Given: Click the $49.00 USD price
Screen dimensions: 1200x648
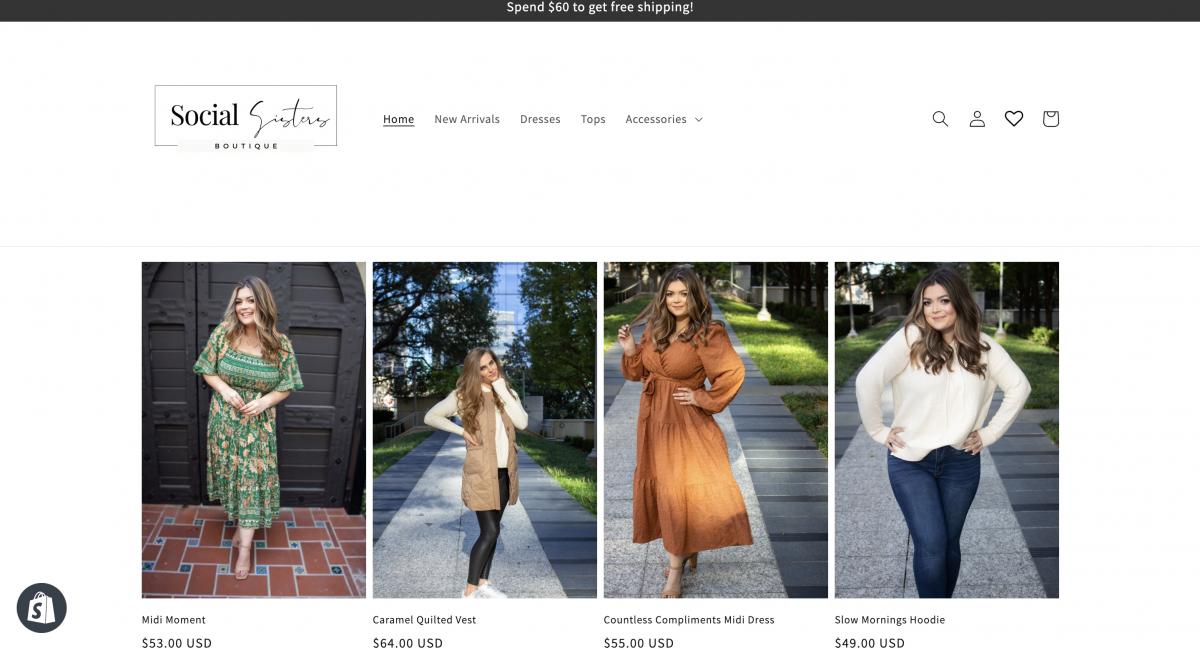Looking at the screenshot, I should coord(870,643).
